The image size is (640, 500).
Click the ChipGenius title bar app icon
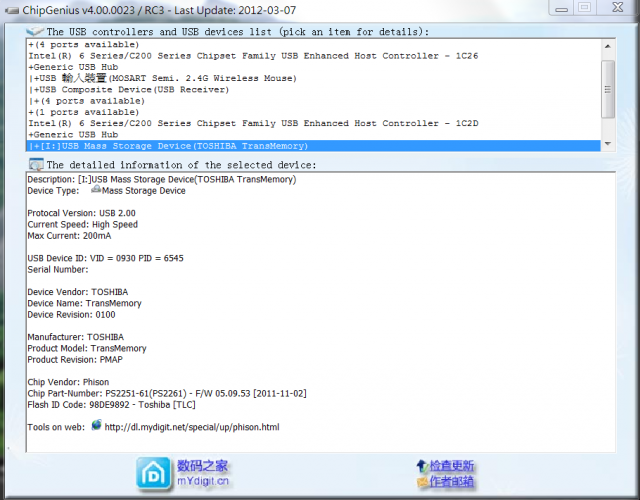12,10
